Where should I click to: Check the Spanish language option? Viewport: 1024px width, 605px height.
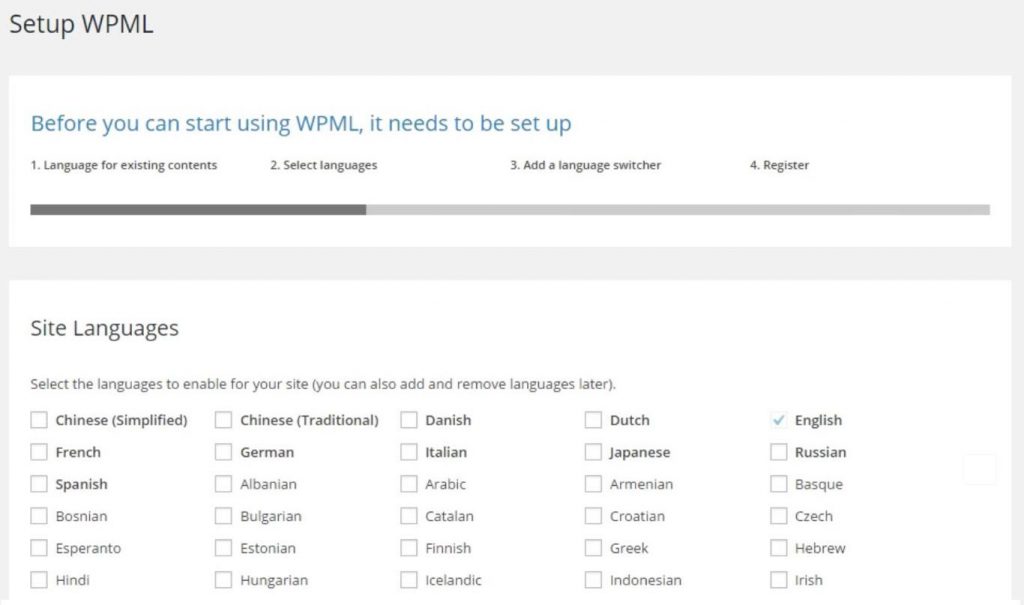[x=39, y=484]
